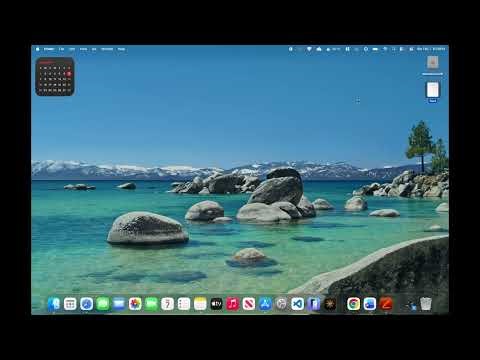Screen dimensions: 480x360
Task: Open Apple News in the dock
Action: pyautogui.click(x=249, y=304)
